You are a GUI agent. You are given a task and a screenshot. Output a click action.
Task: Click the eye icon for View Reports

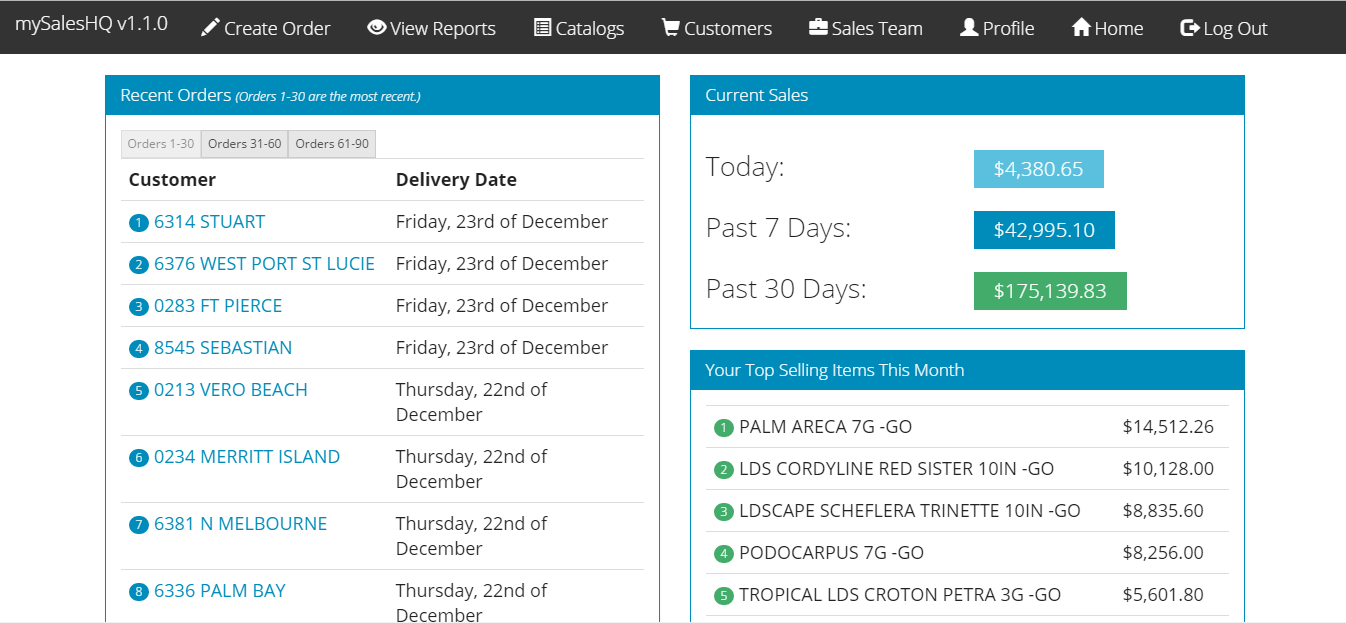tap(377, 28)
